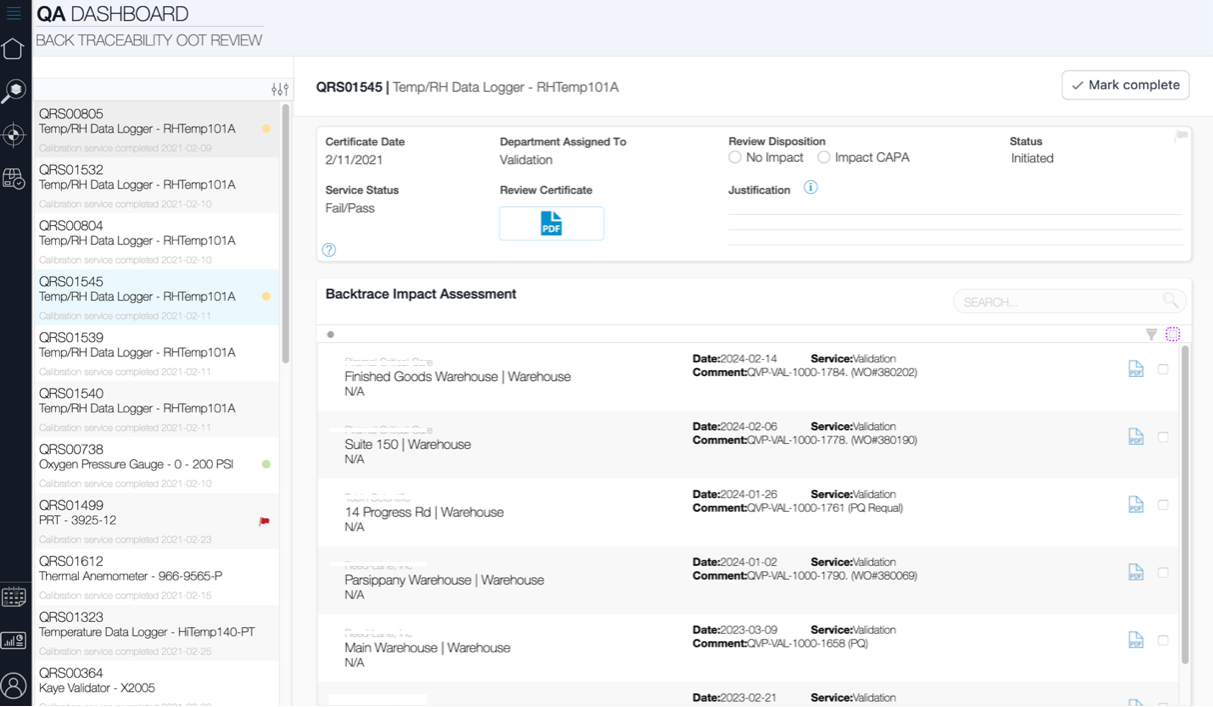Open the user profile icon in sidebar
The image size is (1213, 707).
(14, 685)
